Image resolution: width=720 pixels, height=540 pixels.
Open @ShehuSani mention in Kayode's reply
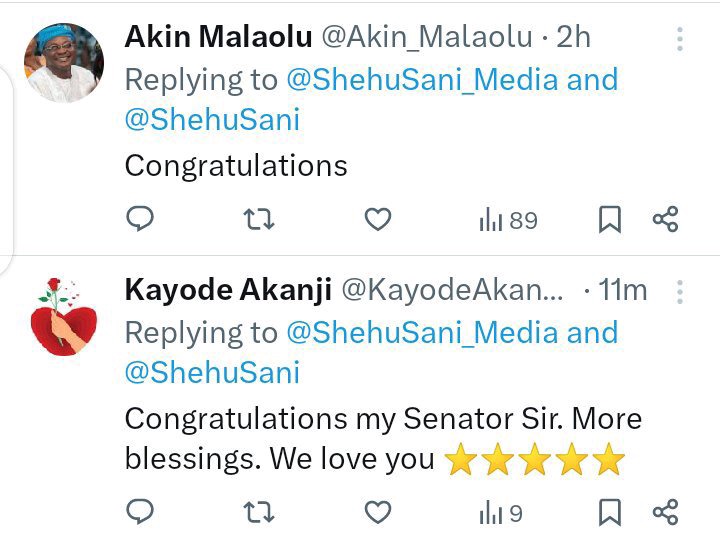212,372
